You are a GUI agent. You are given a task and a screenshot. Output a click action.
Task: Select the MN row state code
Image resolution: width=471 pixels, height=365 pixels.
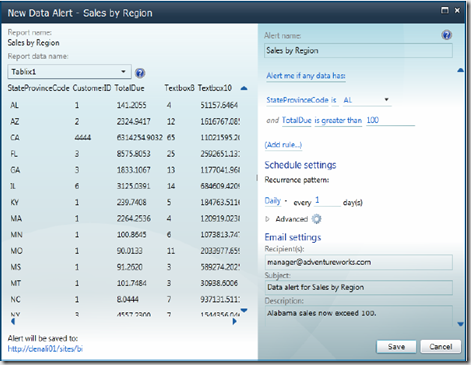coord(16,235)
